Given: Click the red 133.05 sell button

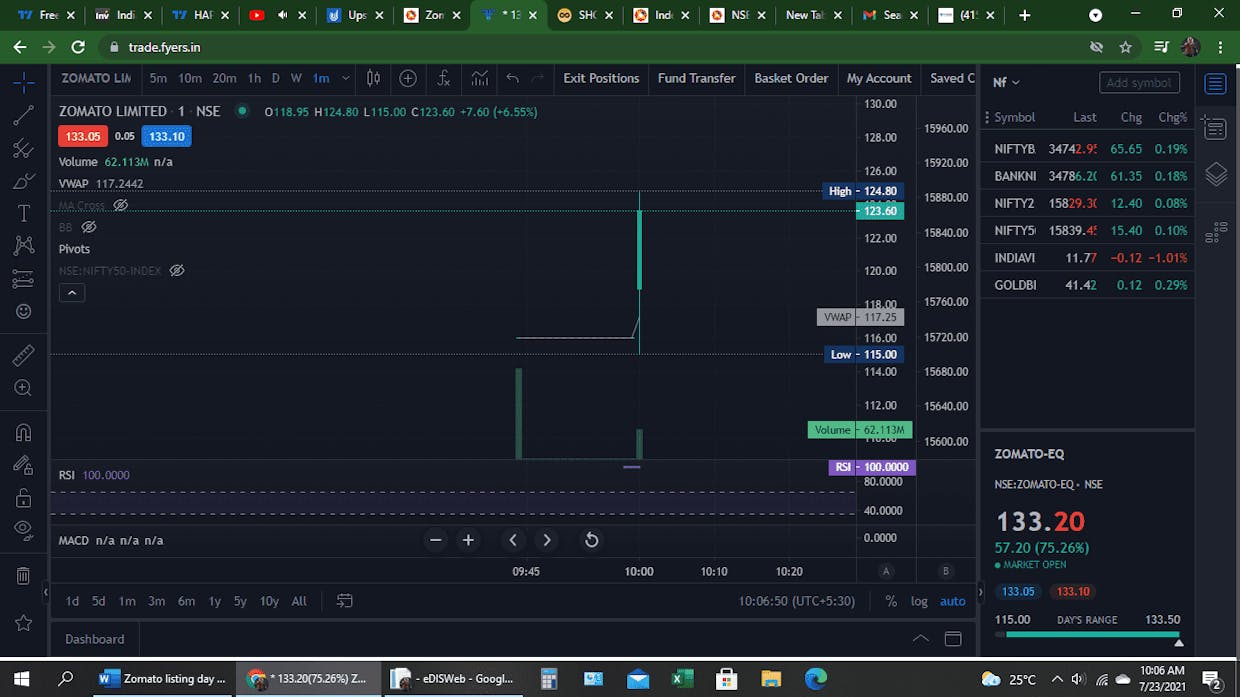Looking at the screenshot, I should [x=82, y=136].
